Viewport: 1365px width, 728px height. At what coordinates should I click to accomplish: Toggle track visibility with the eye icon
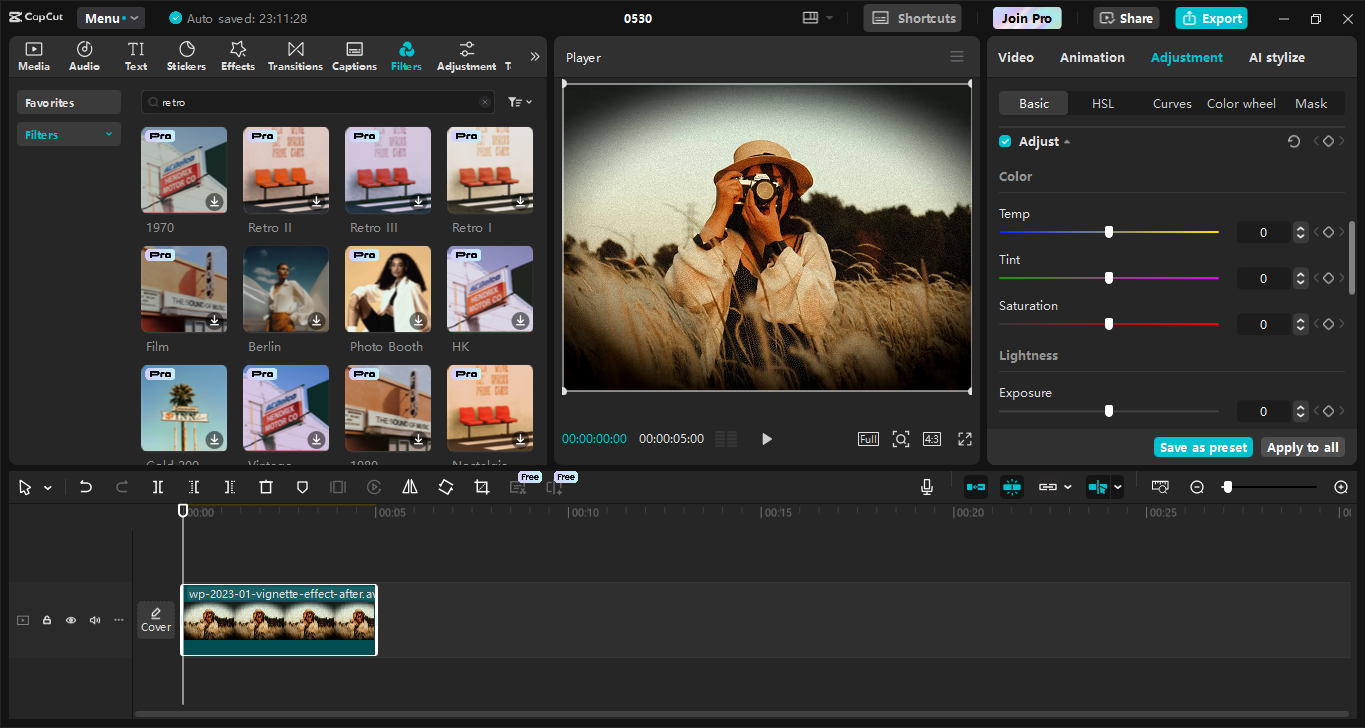[x=70, y=620]
